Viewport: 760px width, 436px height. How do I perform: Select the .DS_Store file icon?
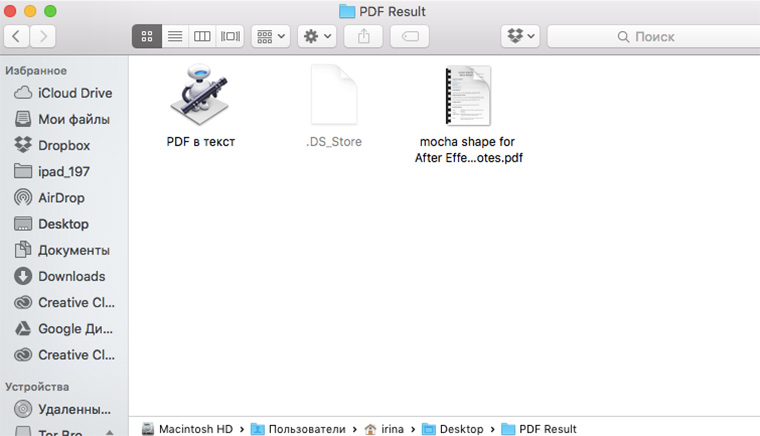334,94
